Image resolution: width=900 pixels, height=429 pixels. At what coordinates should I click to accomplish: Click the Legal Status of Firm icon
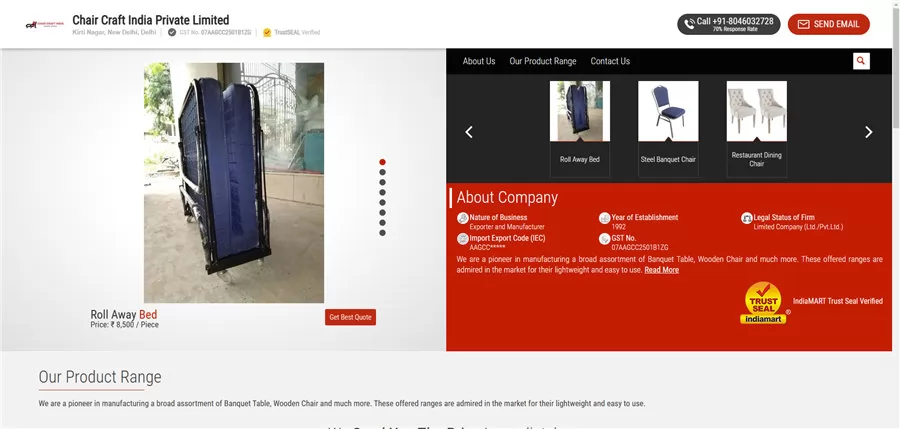(747, 218)
